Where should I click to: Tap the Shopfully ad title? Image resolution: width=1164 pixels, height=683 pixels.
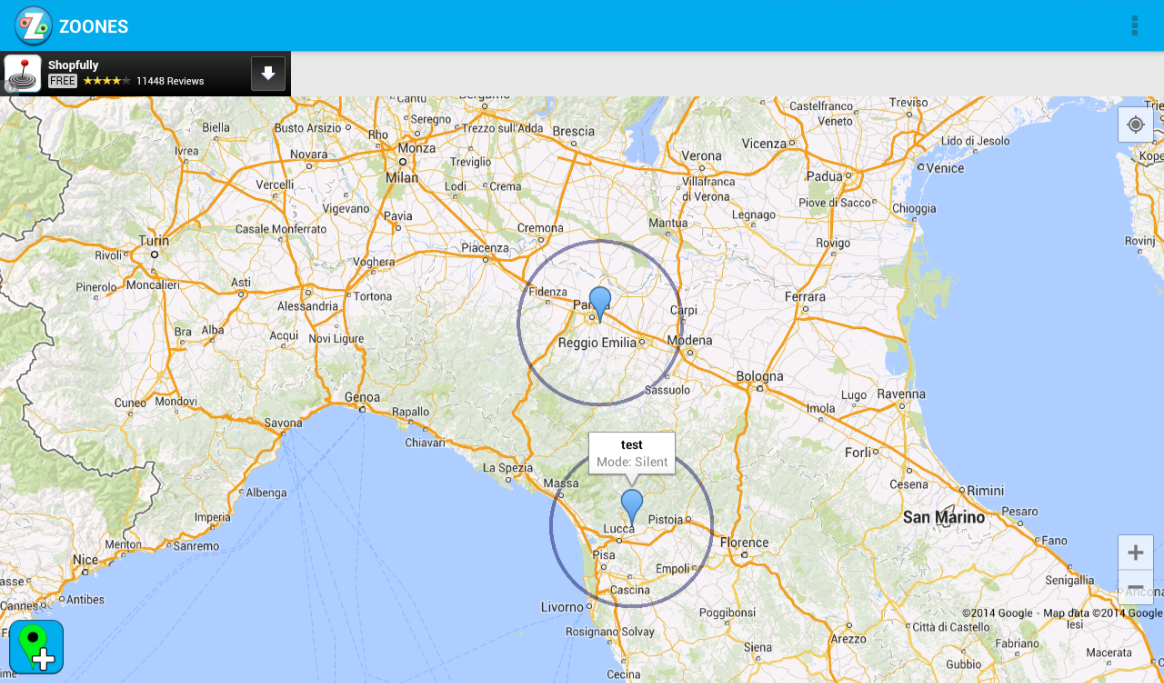coord(73,65)
